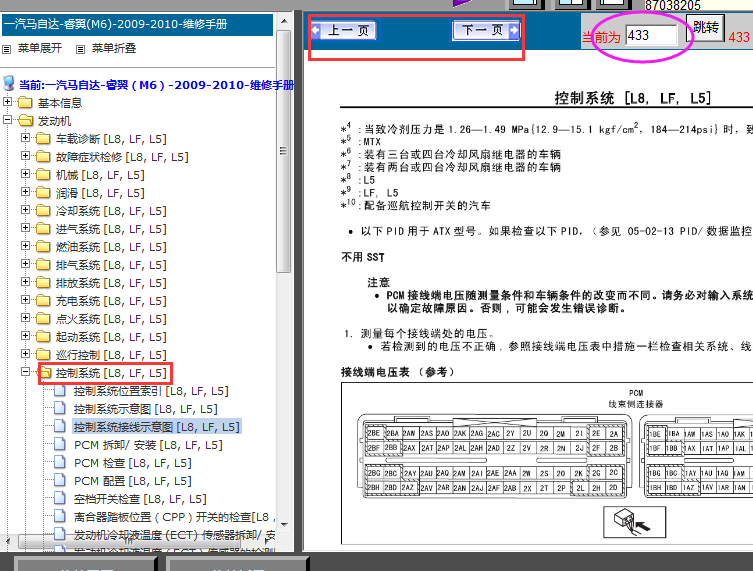Screen dimensions: 753x571
Task: Click the computer icon beside 当前 manual title
Action: 9,83
